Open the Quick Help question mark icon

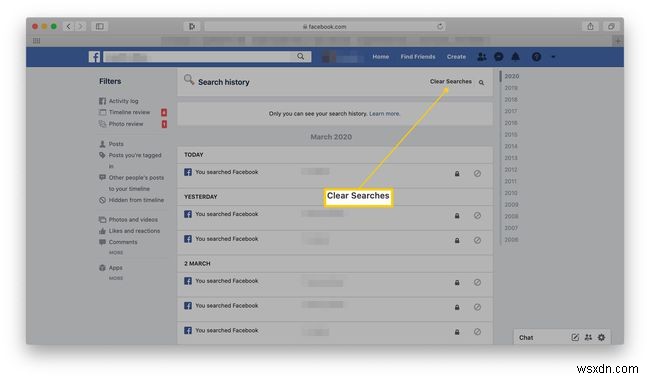pyautogui.click(x=536, y=57)
